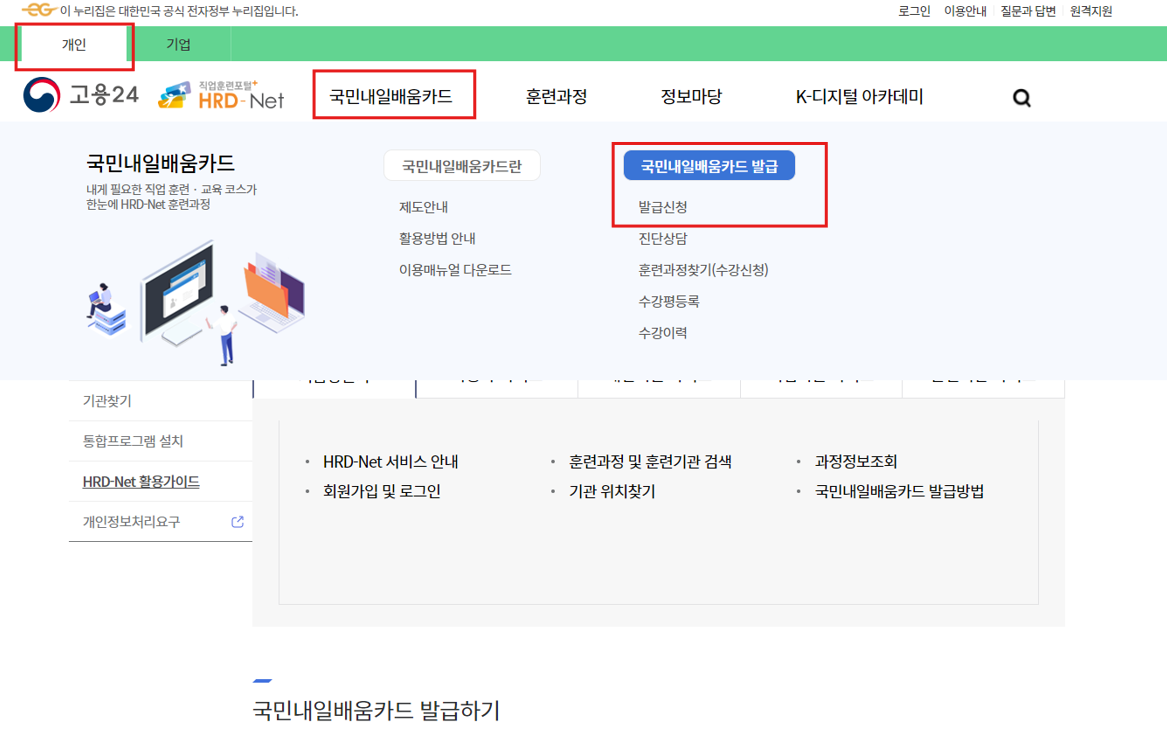This screenshot has height=741, width=1167.
Task: Select 기관찾기 in left sidebar
Action: tap(107, 401)
